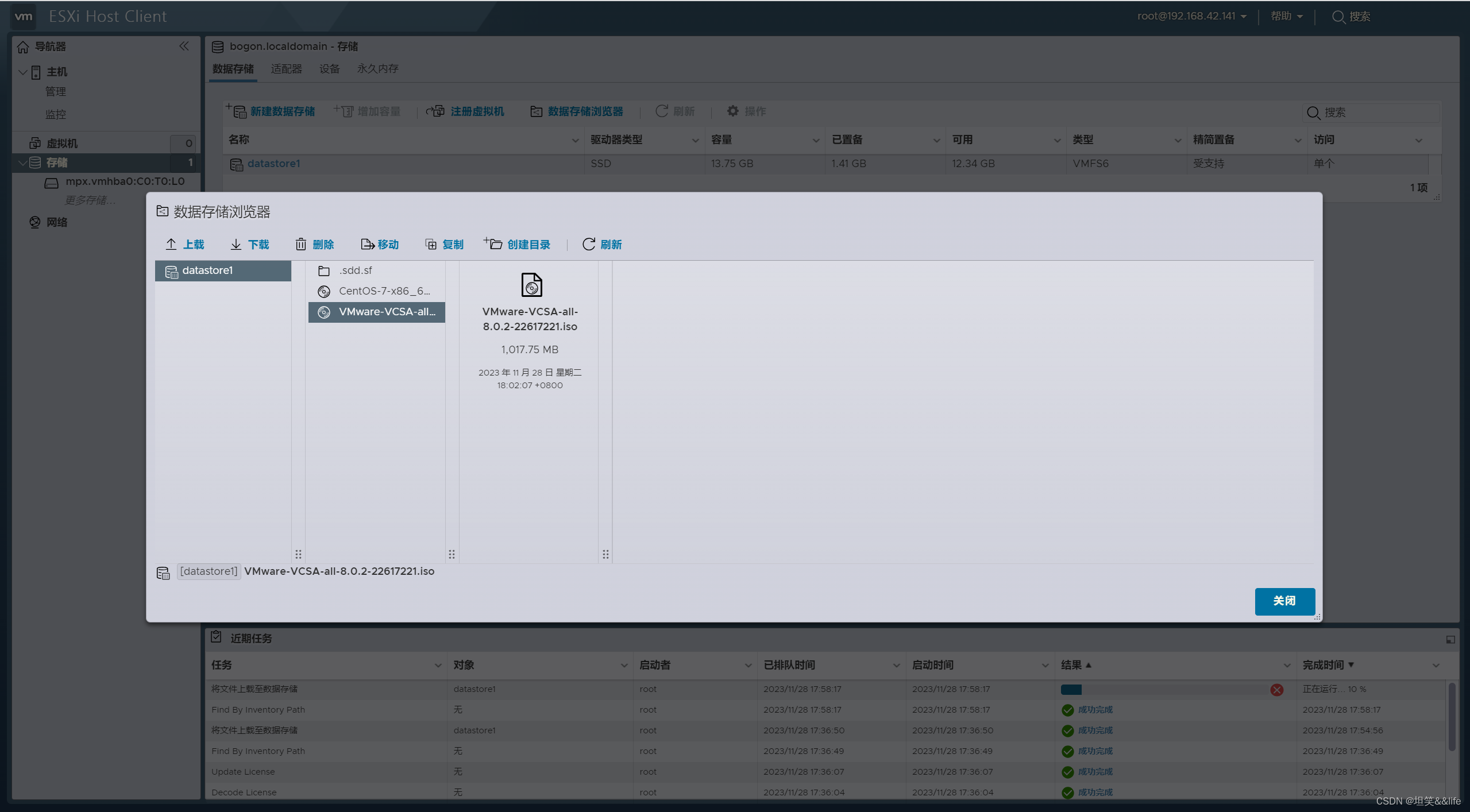Open Virtual Machines (虚拟机) in navigator
The image size is (1470, 812).
click(62, 143)
